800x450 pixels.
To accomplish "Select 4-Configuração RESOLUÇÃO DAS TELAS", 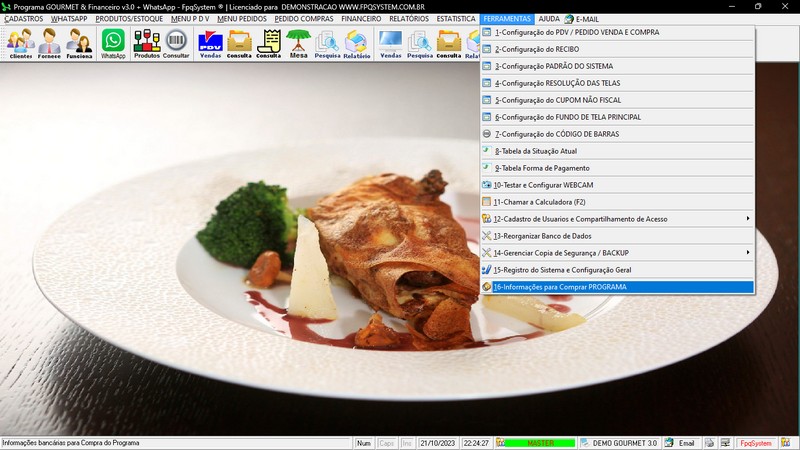I will click(x=617, y=83).
